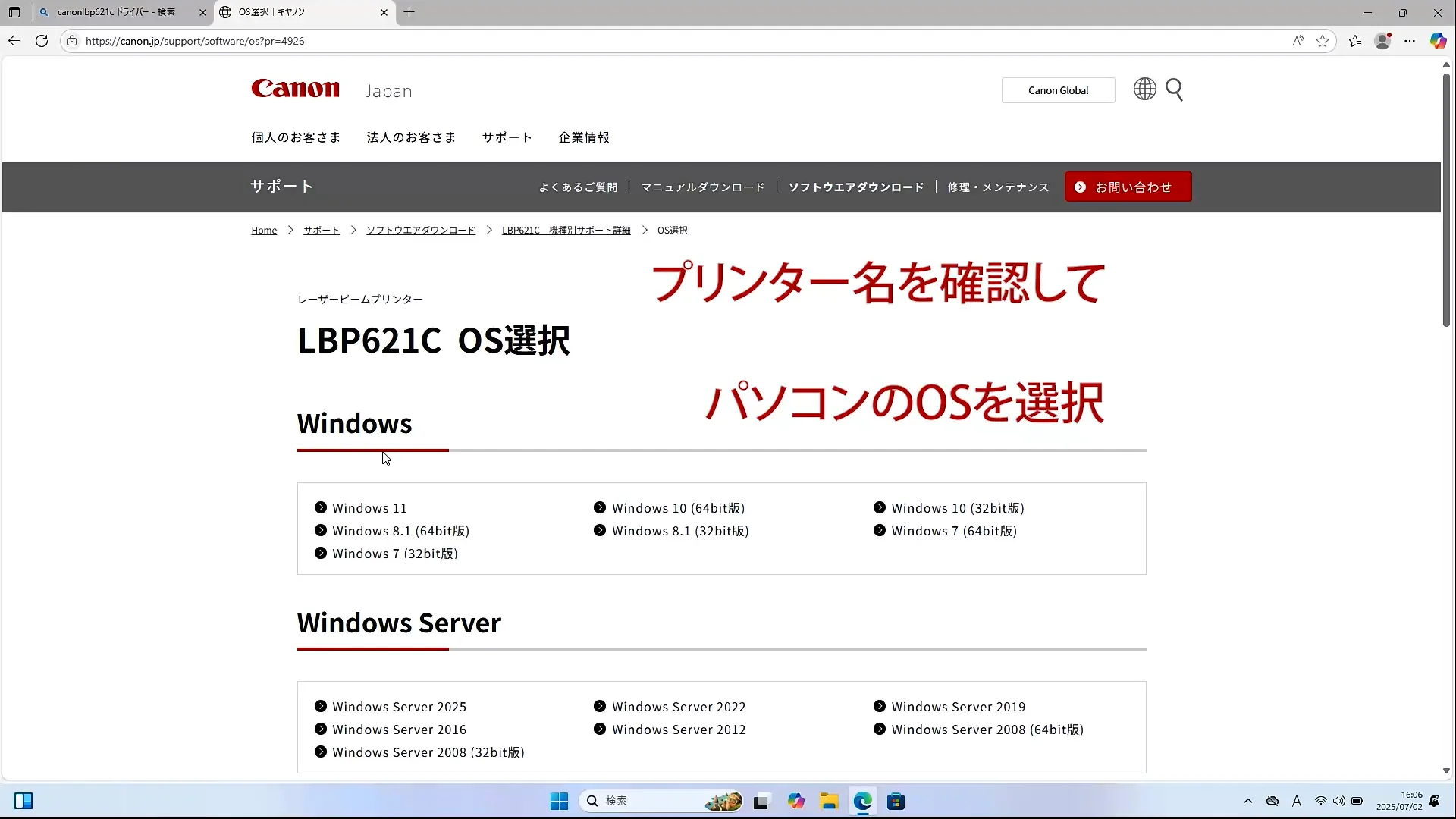Select Windows 8.1 (64bit版)
This screenshot has width=1456, height=819.
392,531
